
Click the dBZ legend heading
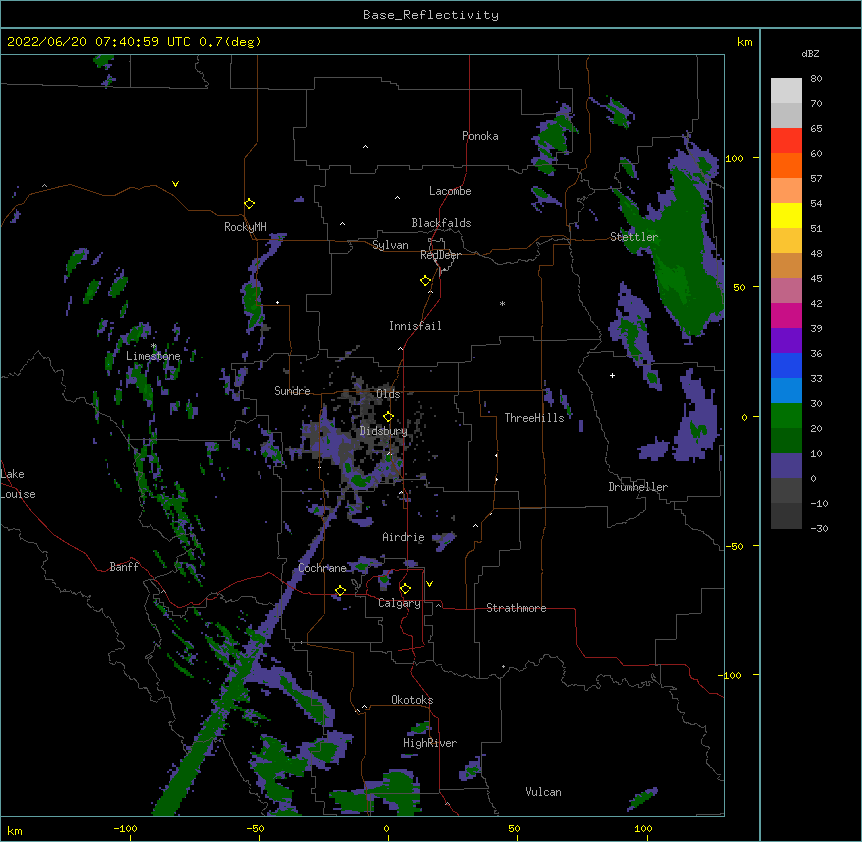click(810, 53)
